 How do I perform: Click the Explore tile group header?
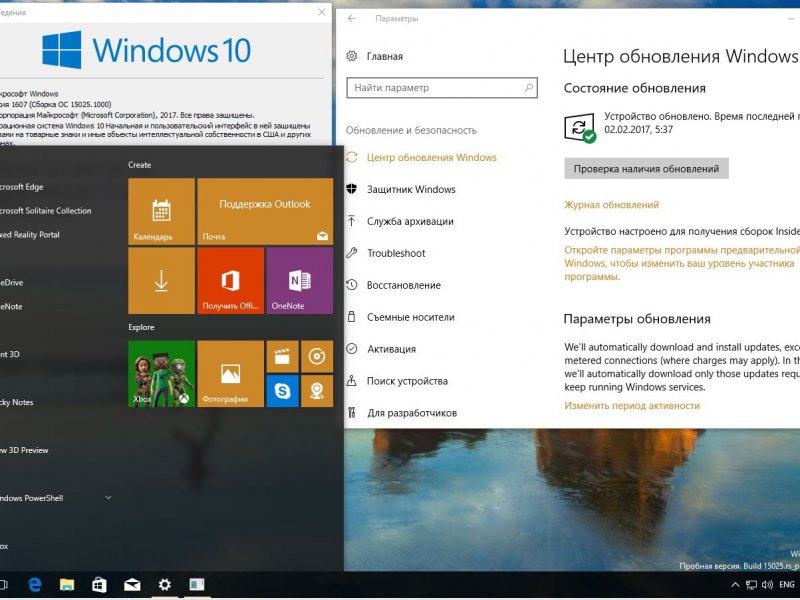pos(141,327)
